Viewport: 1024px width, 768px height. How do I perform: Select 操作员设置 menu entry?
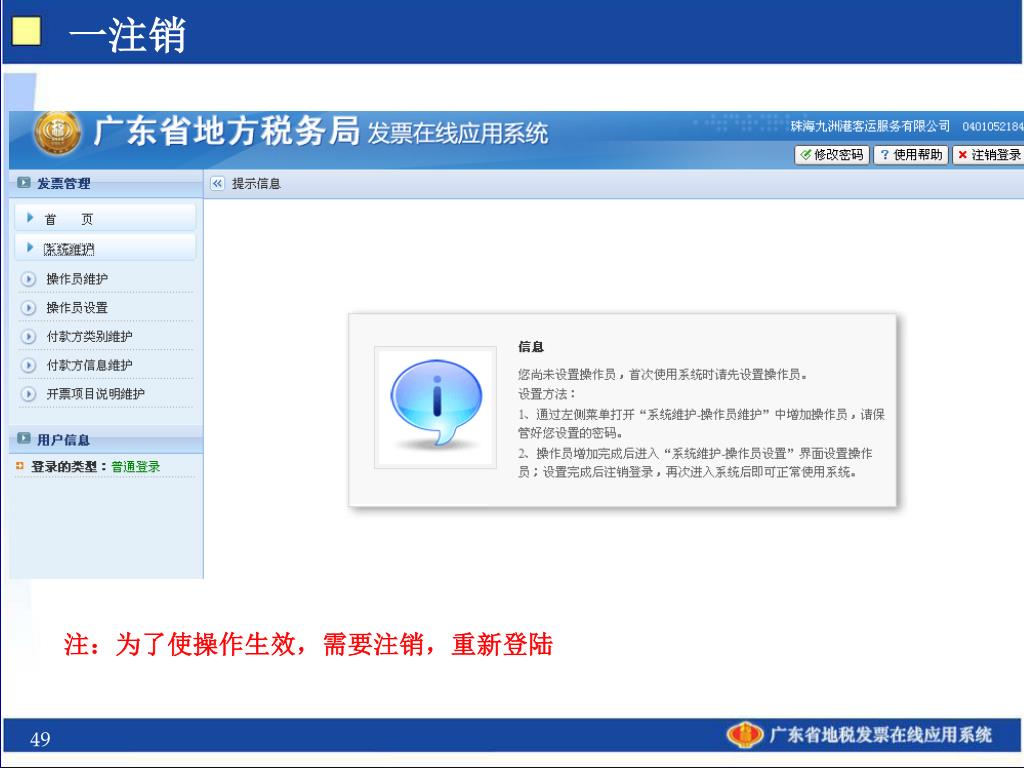click(77, 308)
